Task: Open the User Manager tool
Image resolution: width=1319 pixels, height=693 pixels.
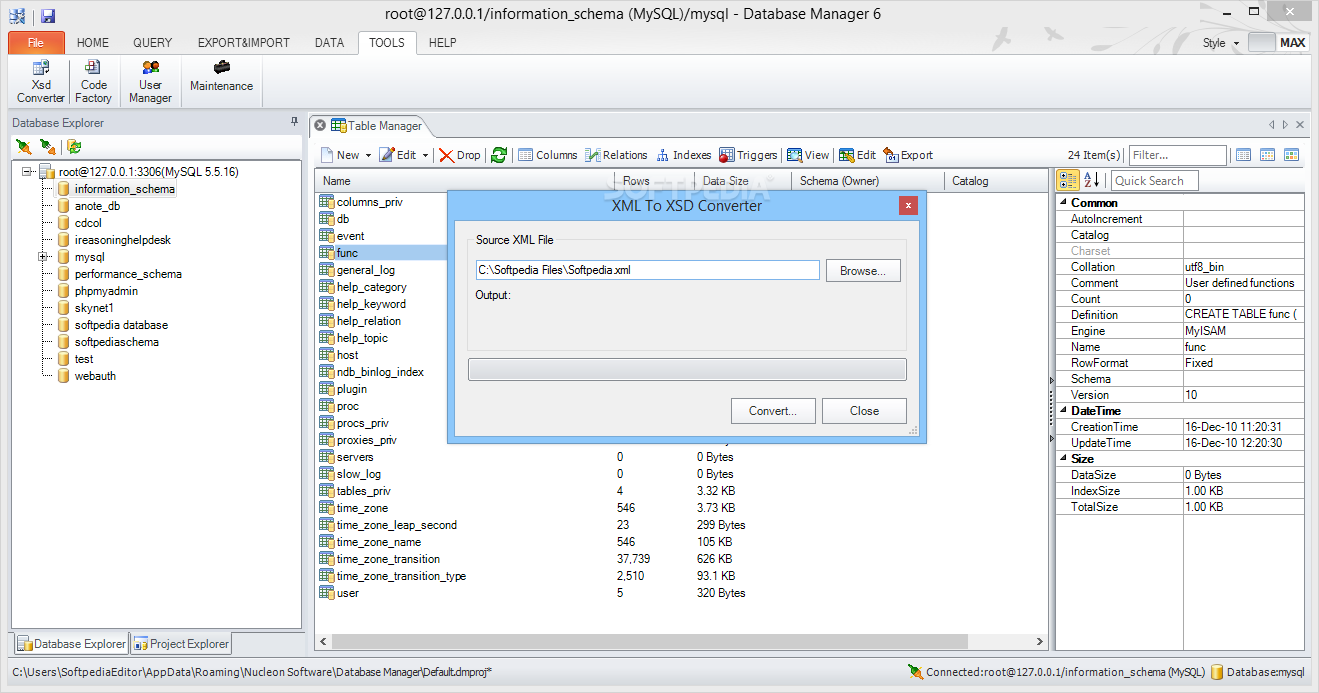Action: coord(150,81)
